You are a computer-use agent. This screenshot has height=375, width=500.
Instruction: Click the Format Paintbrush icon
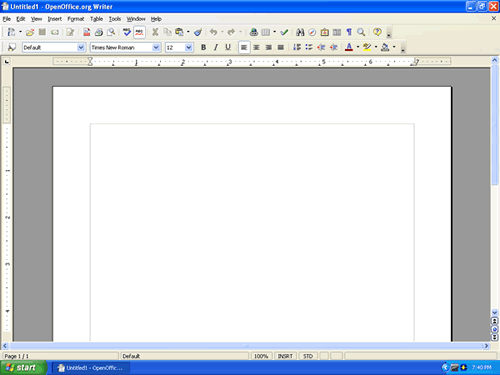(x=198, y=32)
